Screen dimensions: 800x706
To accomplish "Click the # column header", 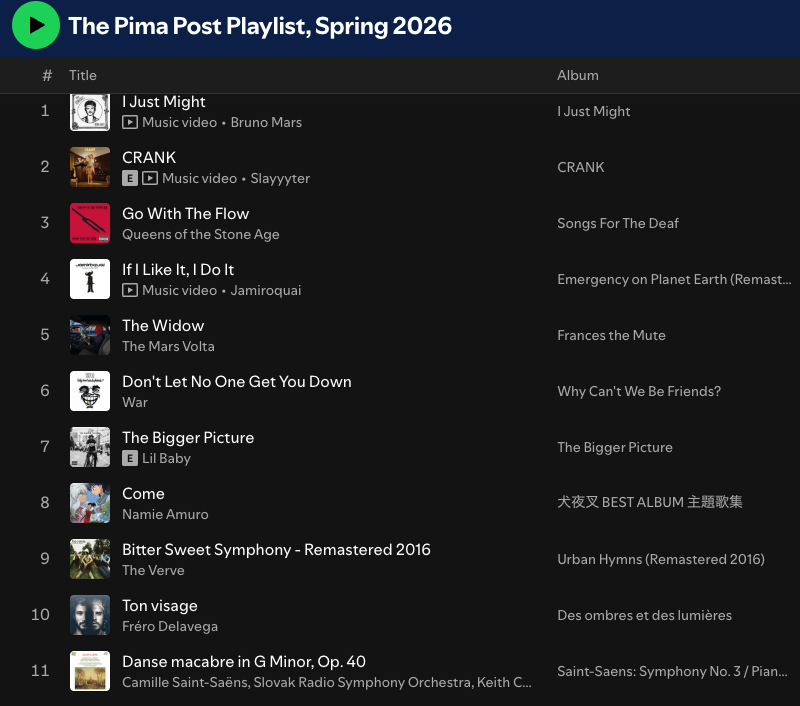I will (47, 75).
